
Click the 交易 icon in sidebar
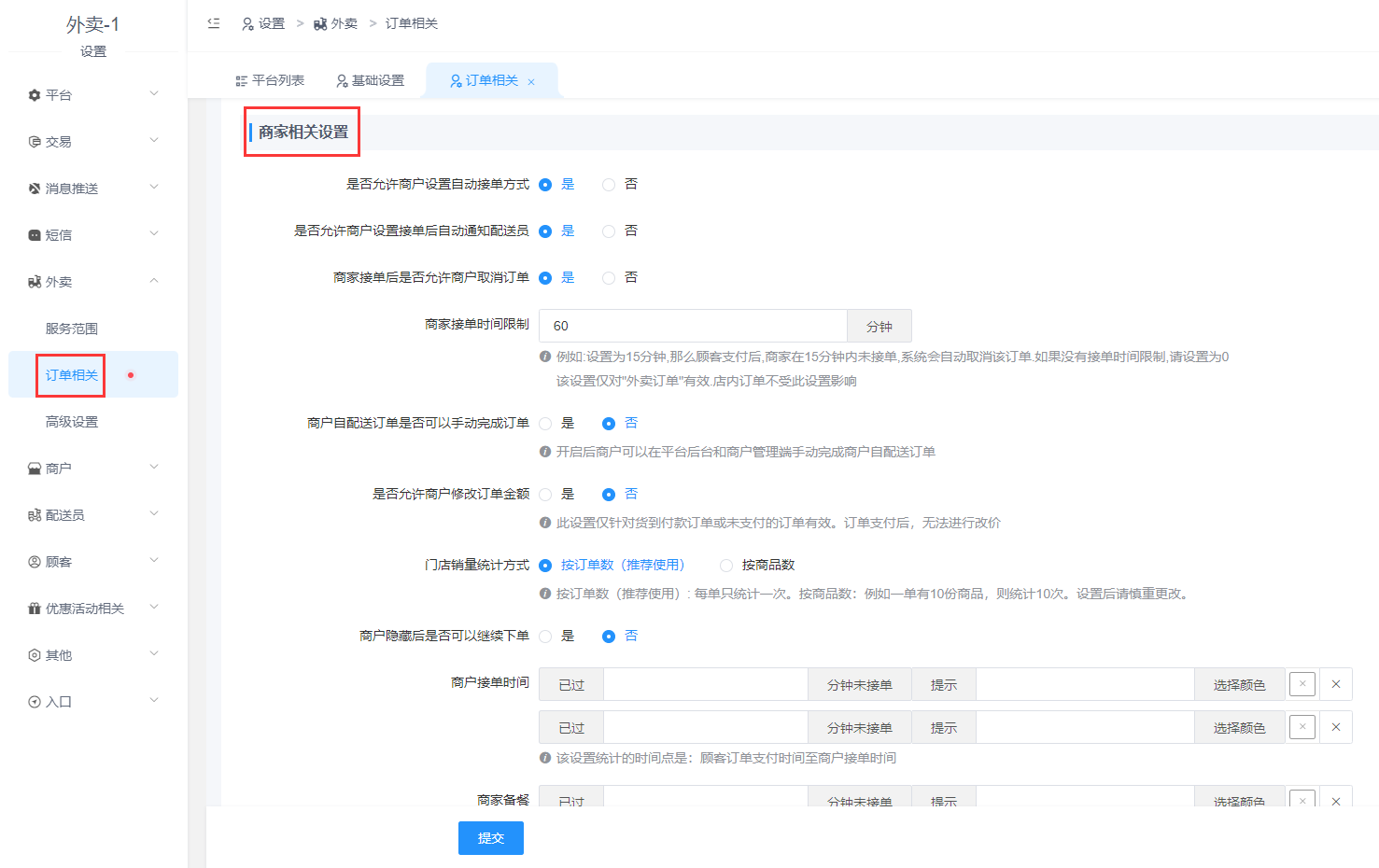tap(35, 142)
